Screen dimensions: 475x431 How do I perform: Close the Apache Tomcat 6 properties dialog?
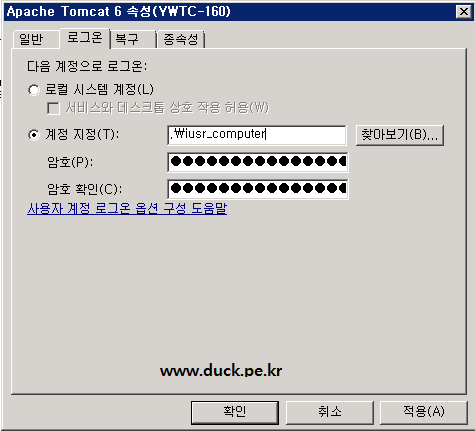(463, 12)
